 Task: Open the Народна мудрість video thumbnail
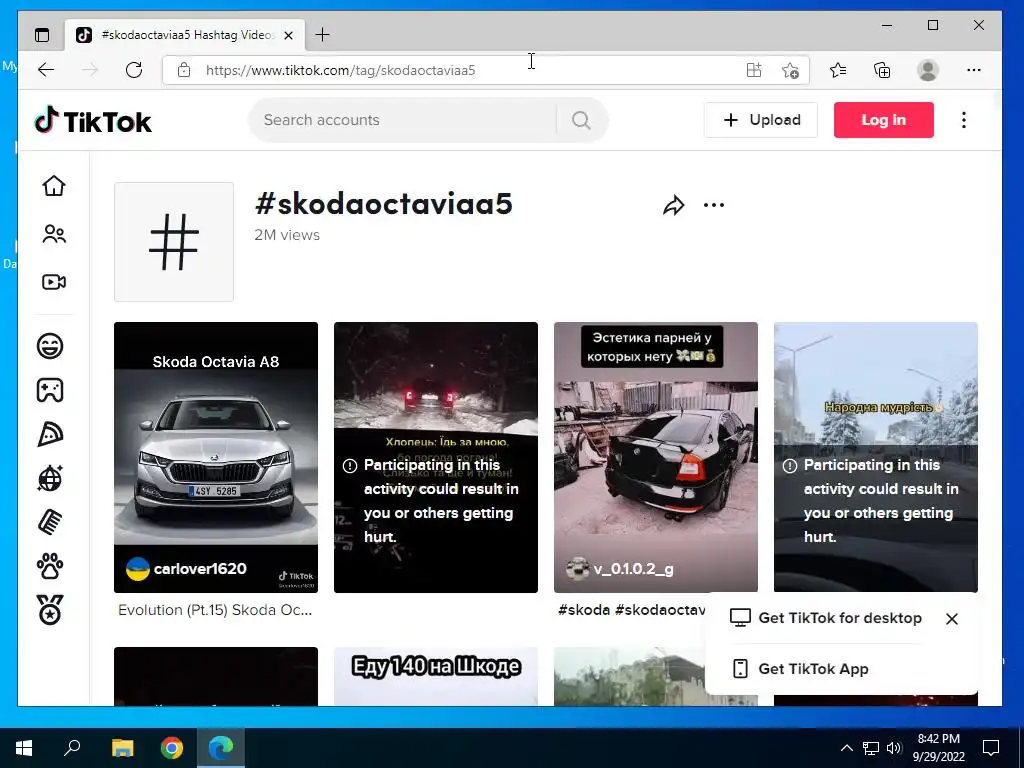(876, 457)
